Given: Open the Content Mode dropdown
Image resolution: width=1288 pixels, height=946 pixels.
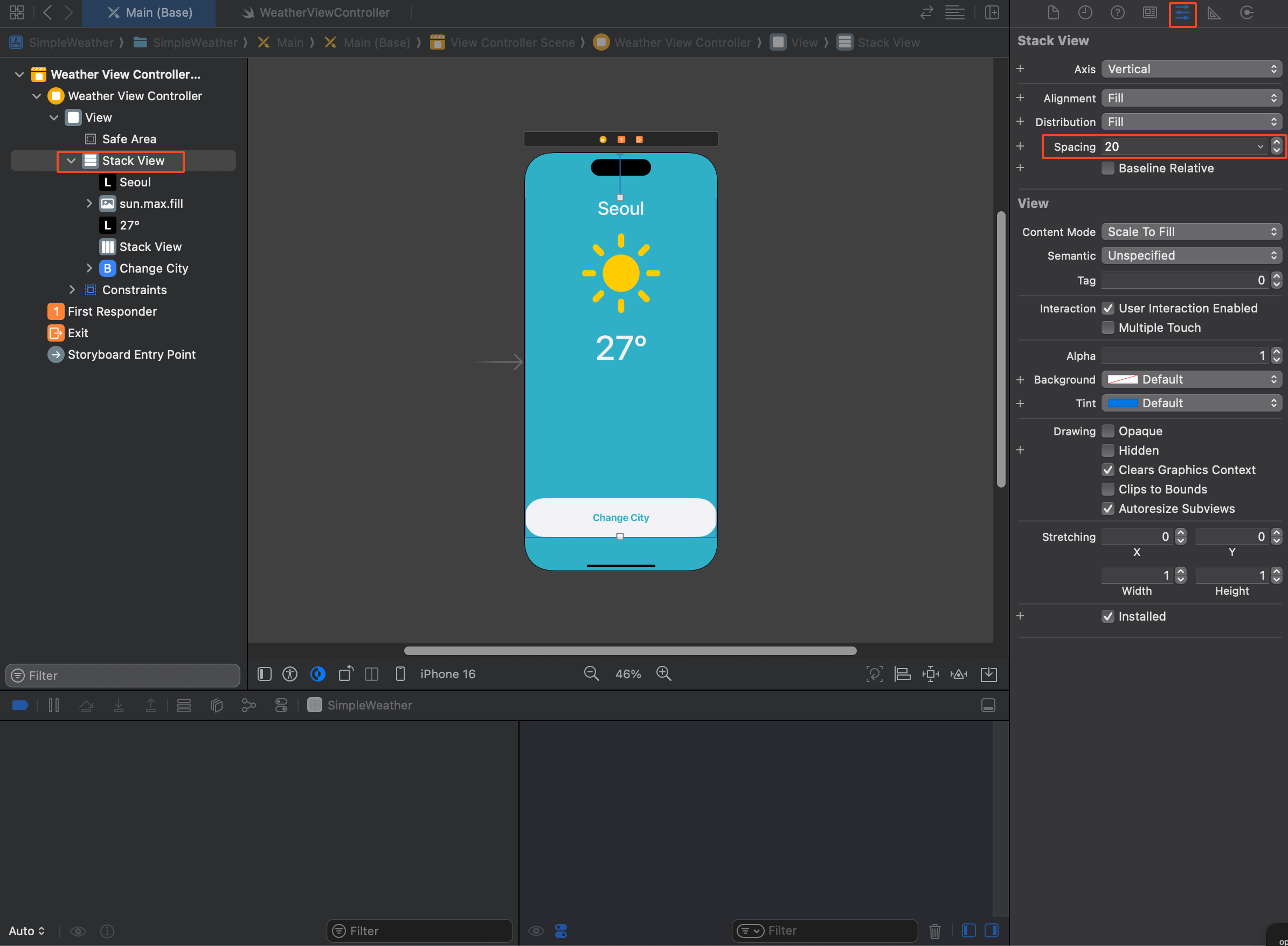Looking at the screenshot, I should [x=1191, y=232].
